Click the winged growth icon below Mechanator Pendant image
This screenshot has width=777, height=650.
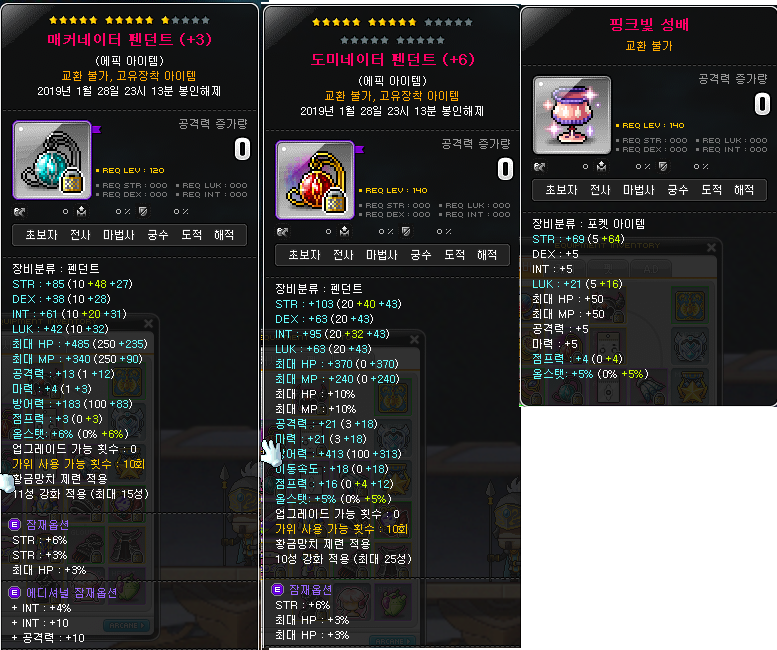19,212
